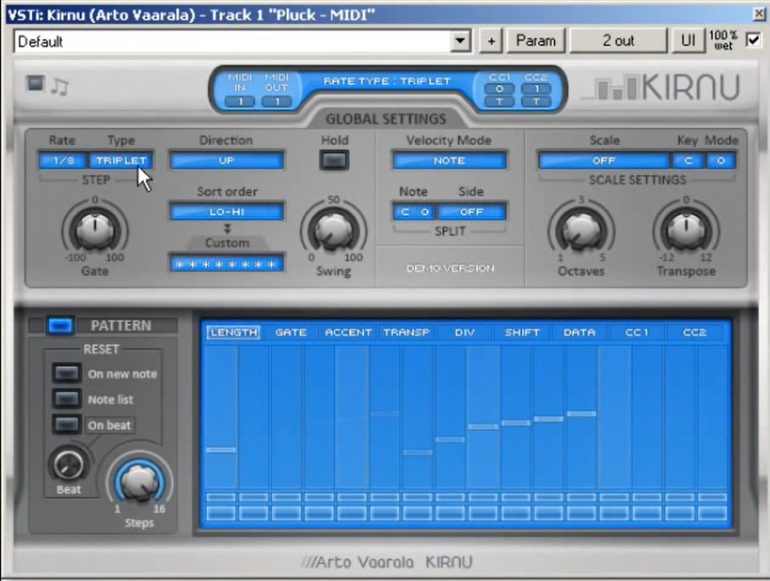Screen dimensions: 770x581
Task: Click the small monitor icon beside music note
Action: [36, 84]
